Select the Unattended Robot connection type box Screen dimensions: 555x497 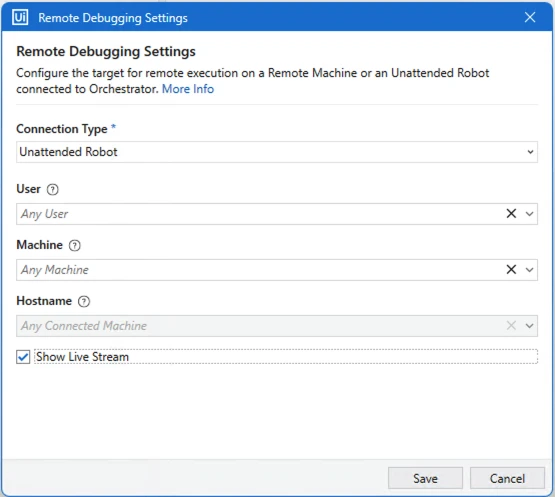(x=277, y=152)
